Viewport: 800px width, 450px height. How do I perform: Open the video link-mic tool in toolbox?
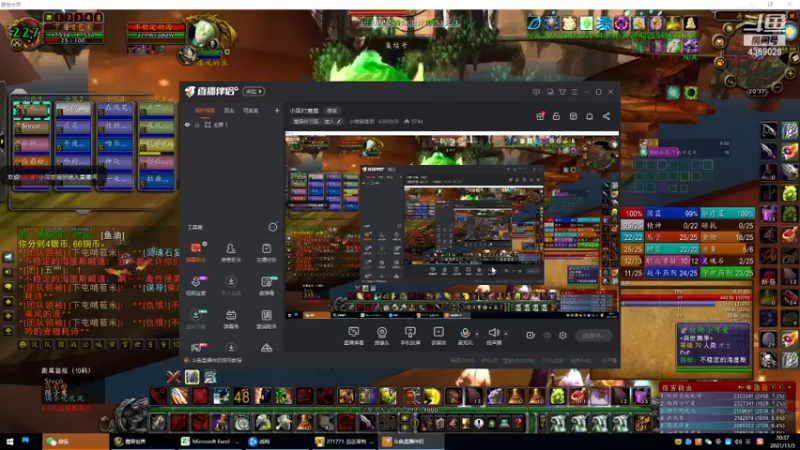(x=196, y=285)
